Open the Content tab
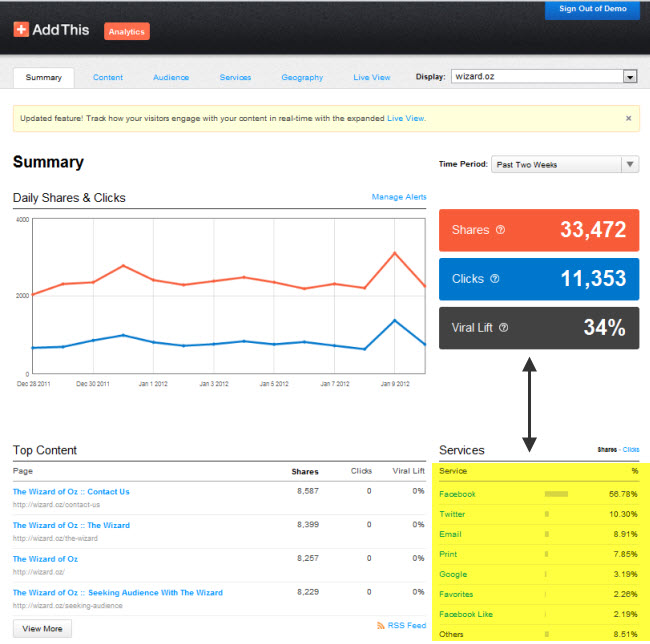 (108, 77)
